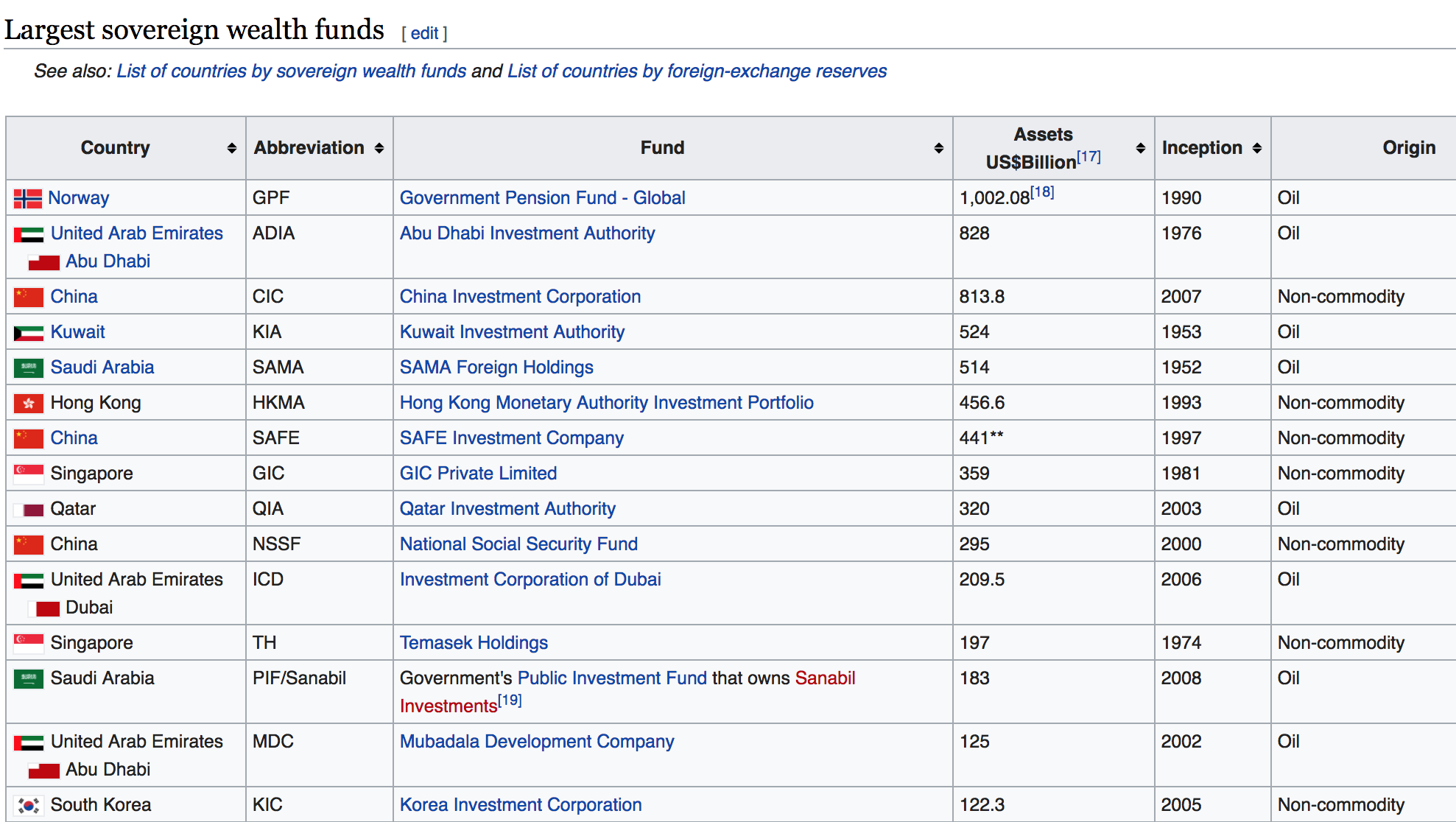
Task: Toggle sorting on the Country column
Action: tap(231, 147)
